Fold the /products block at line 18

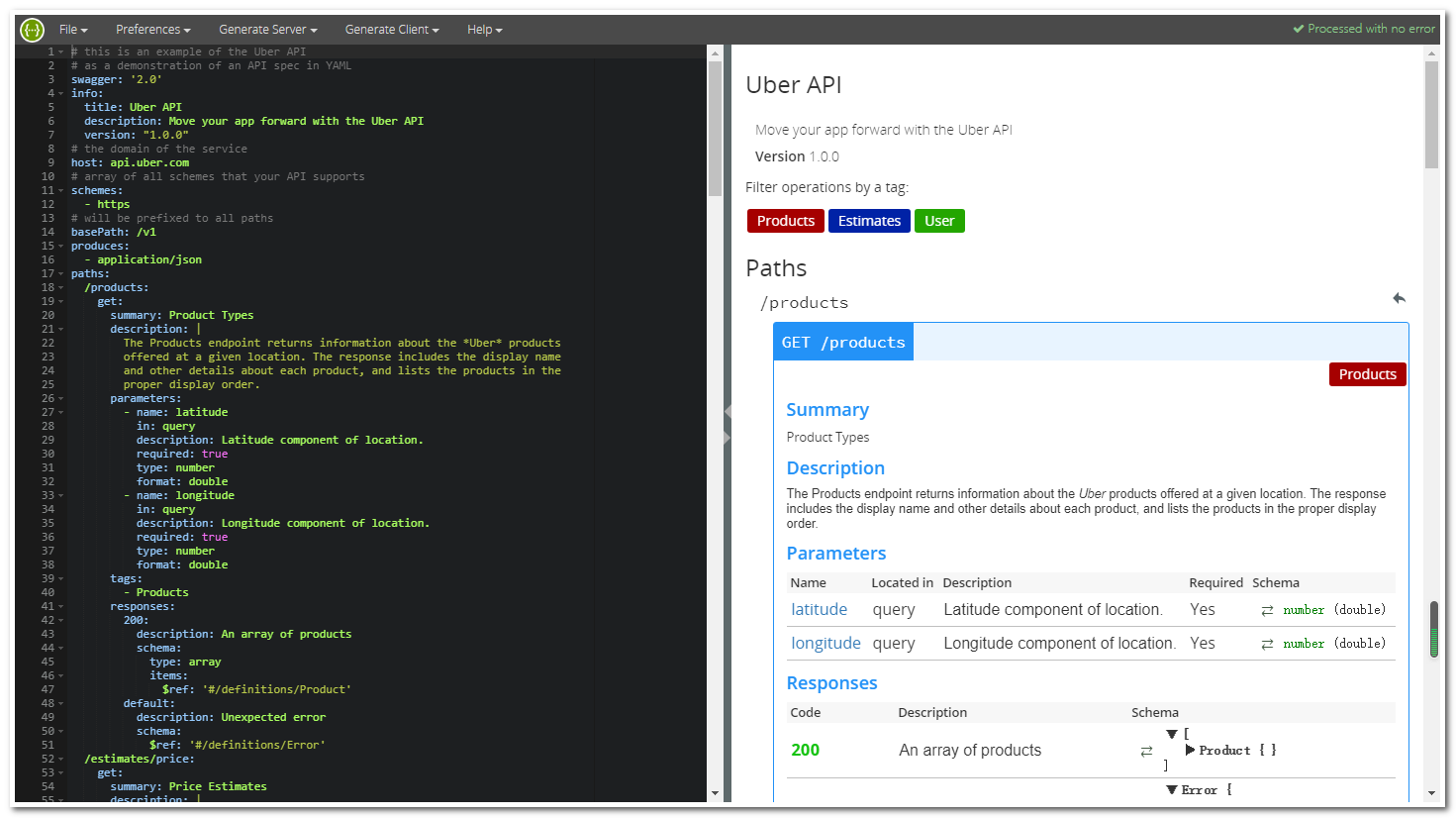(x=60, y=287)
